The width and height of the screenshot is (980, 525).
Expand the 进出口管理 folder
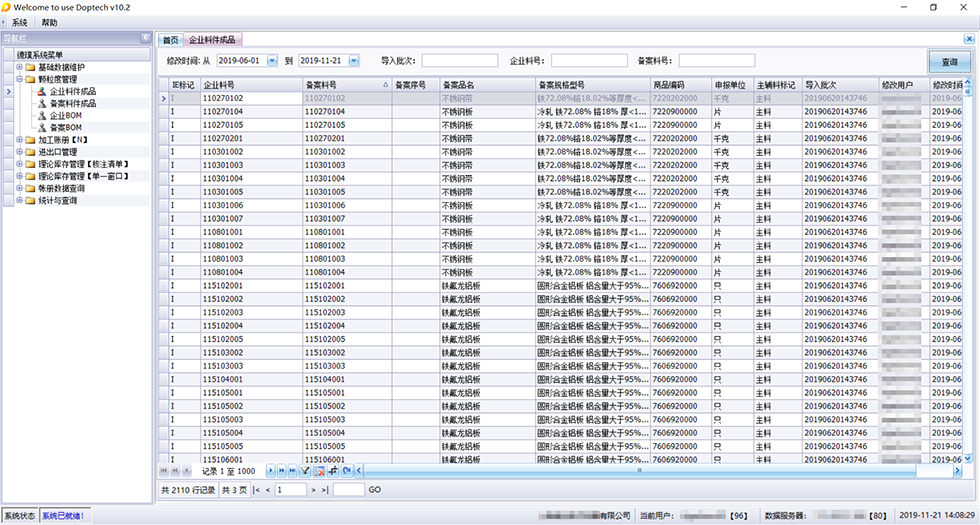tap(18, 152)
